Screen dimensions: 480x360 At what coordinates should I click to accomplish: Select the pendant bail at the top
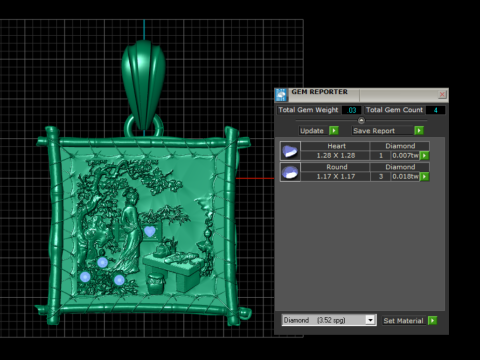tap(143, 85)
